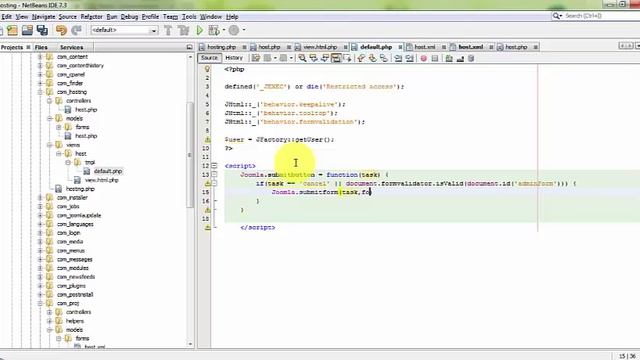Click Previous Bookmark icon
This screenshot has width=640, height=360.
click(x=361, y=58)
